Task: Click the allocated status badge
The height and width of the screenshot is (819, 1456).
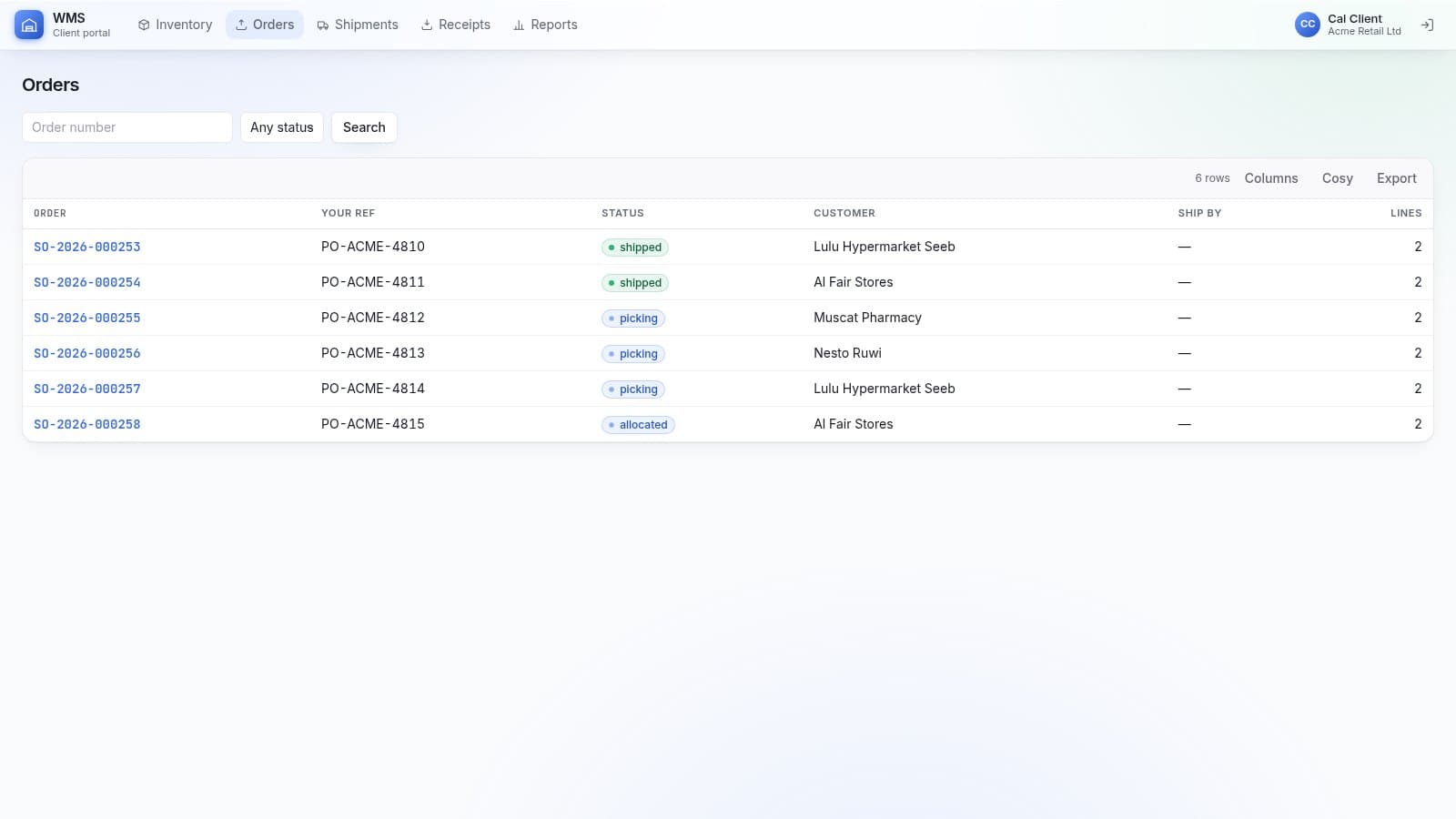Action: tap(638, 425)
